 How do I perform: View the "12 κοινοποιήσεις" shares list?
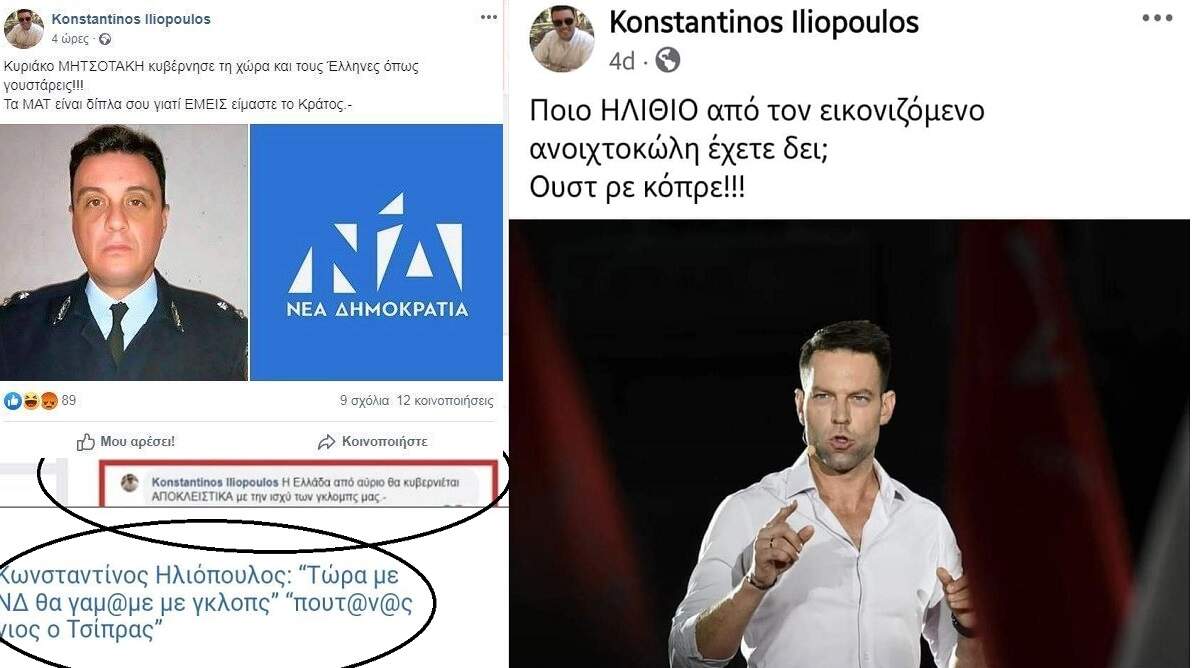[445, 401]
